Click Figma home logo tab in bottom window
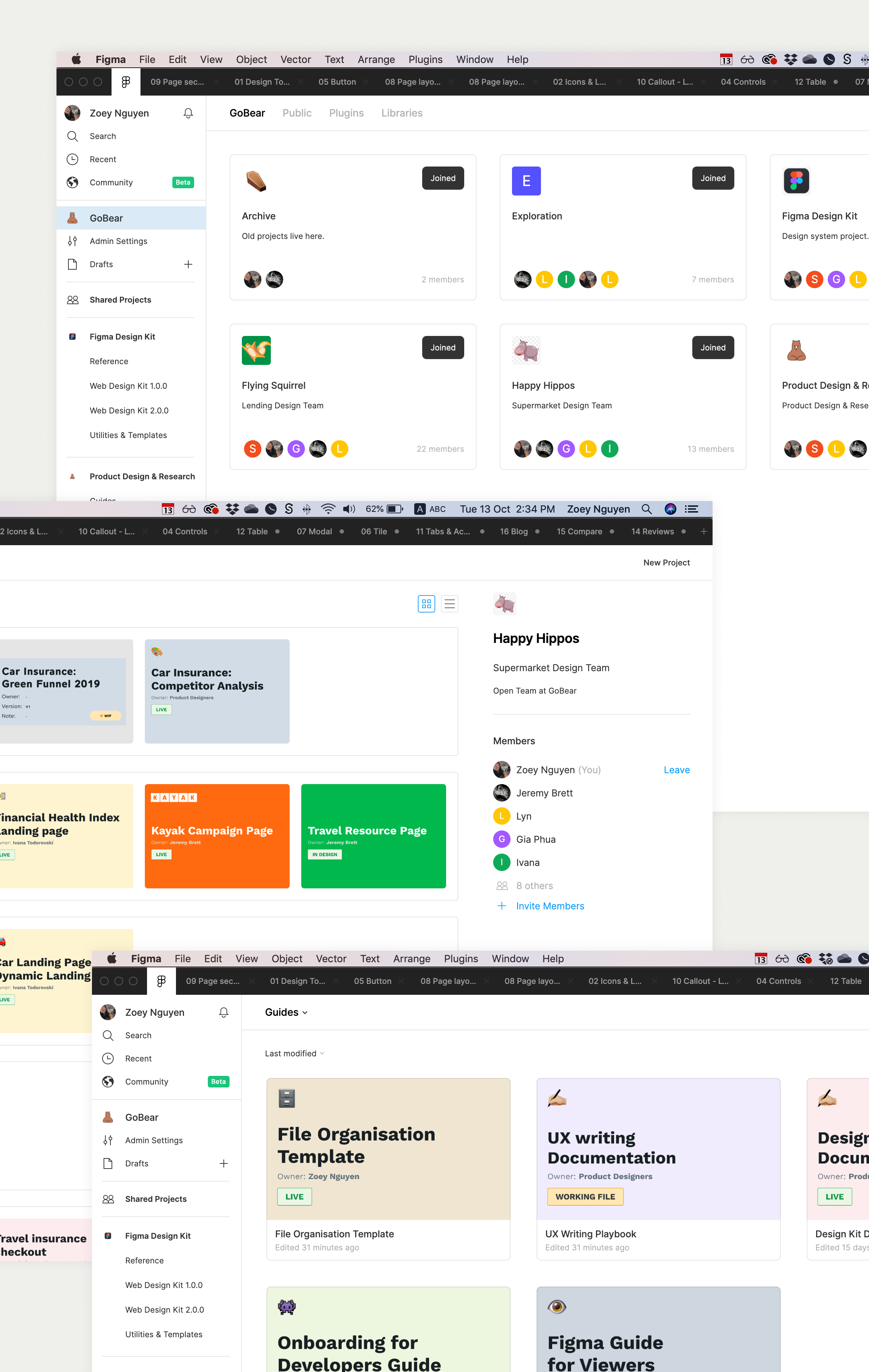The height and width of the screenshot is (1372, 869). coord(161,981)
